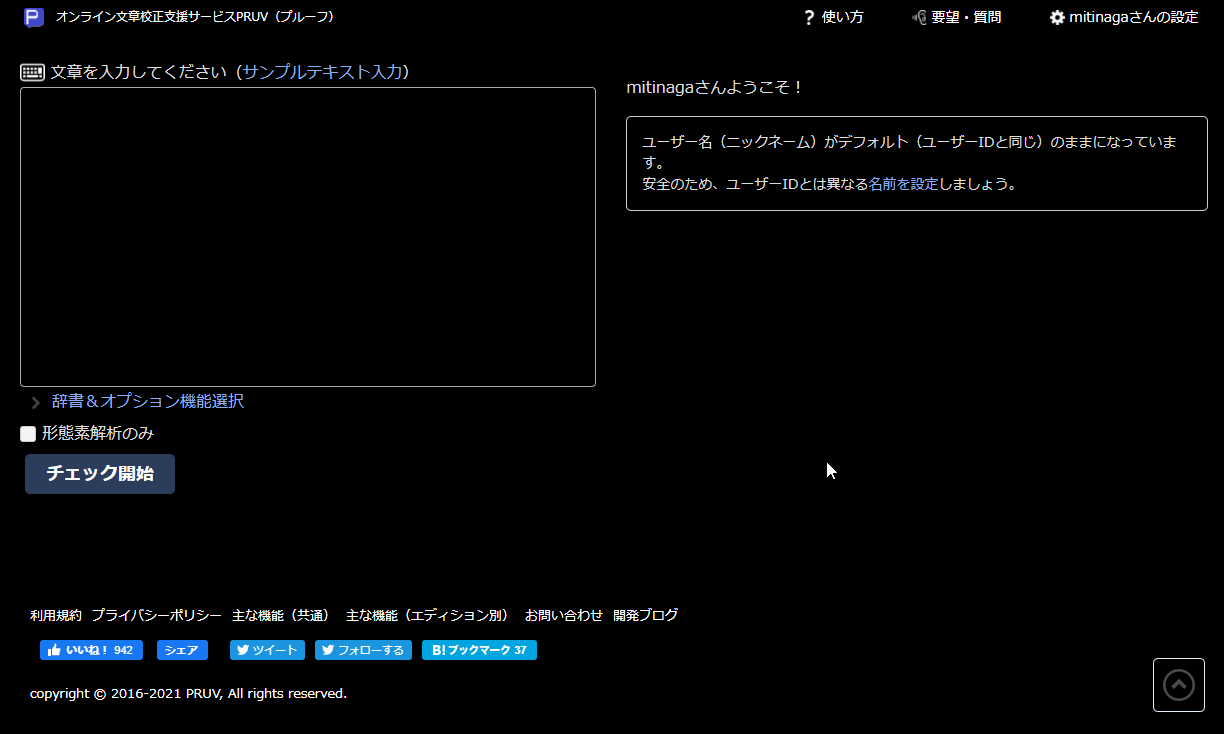1224x734 pixels.
Task: Open the 使い方 menu item
Action: point(842,17)
